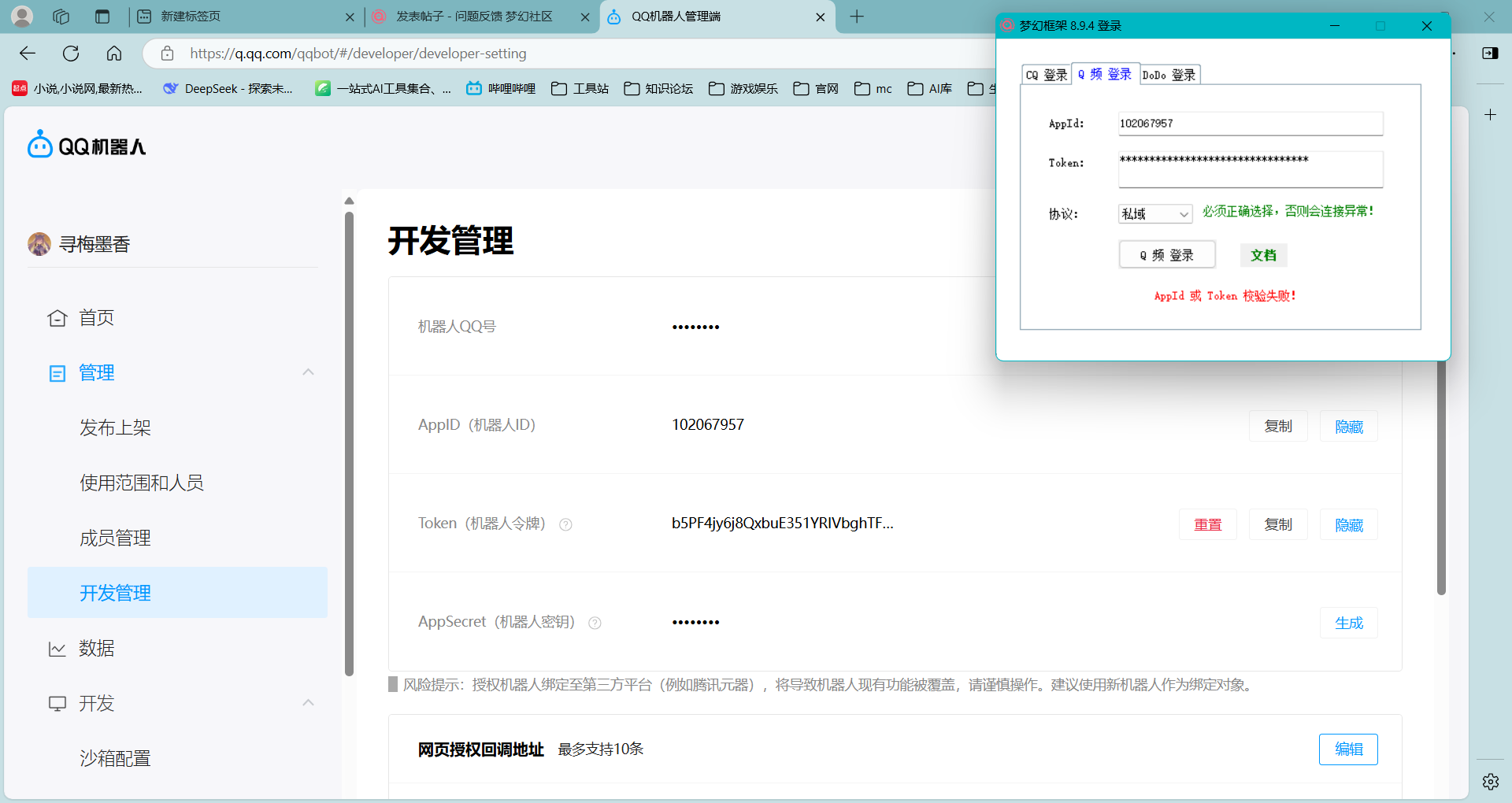1512x803 pixels.
Task: Go back using the back arrow
Action: pyautogui.click(x=28, y=54)
